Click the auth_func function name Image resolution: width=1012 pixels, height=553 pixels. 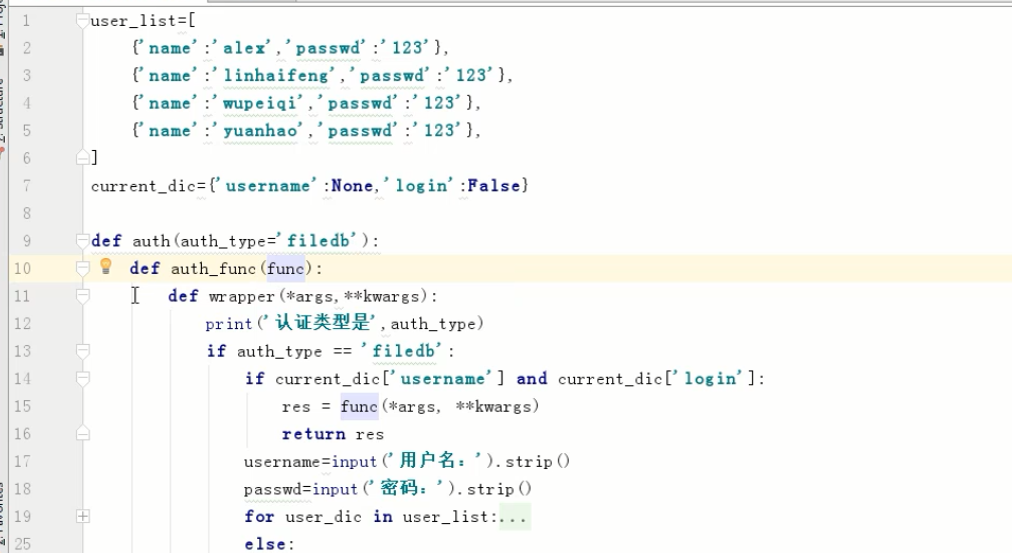coord(213,269)
